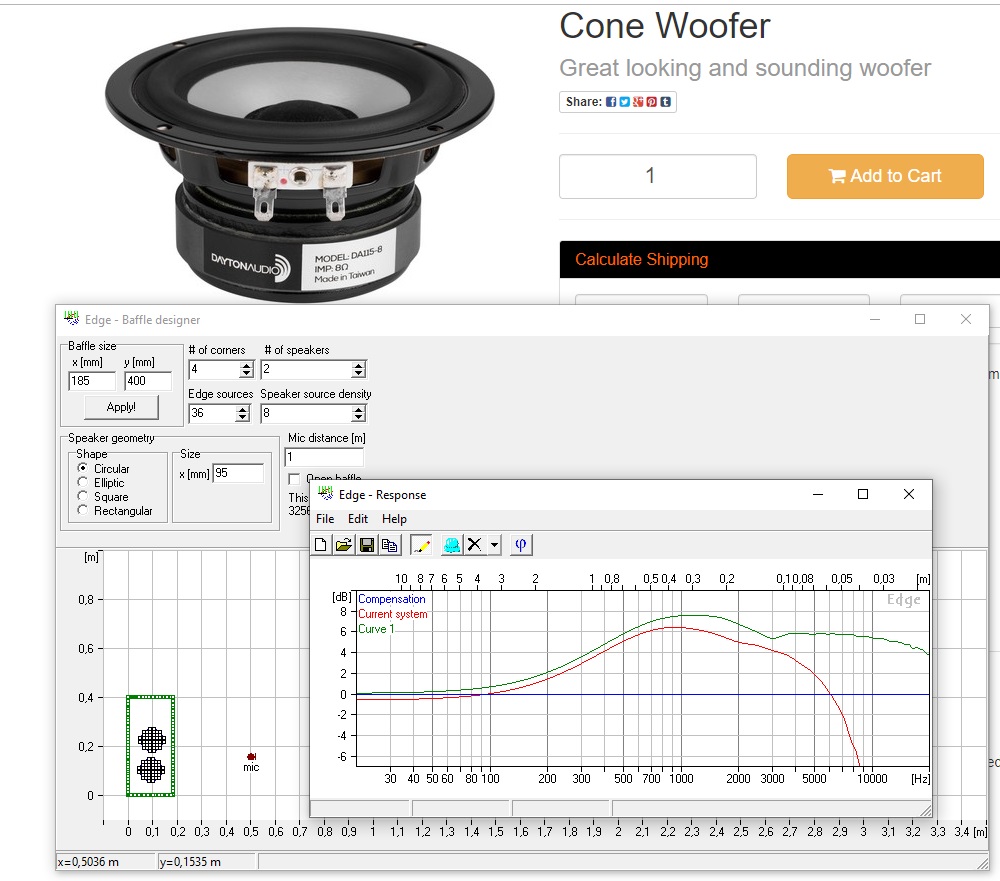Decrease Speaker source density spinner
This screenshot has width=1000, height=881.
pos(359,418)
